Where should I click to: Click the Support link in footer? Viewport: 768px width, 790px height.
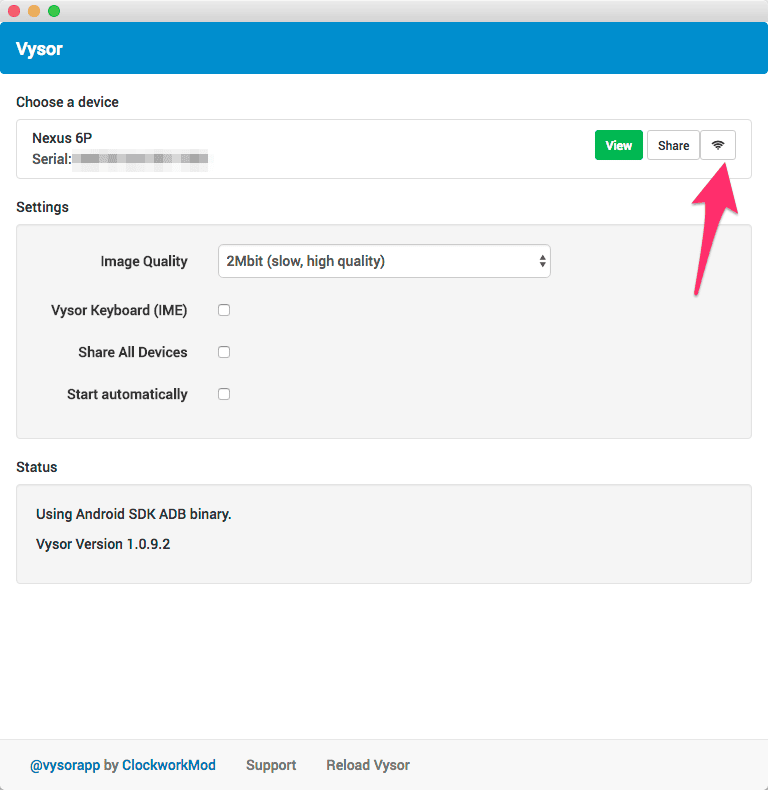pos(271,765)
